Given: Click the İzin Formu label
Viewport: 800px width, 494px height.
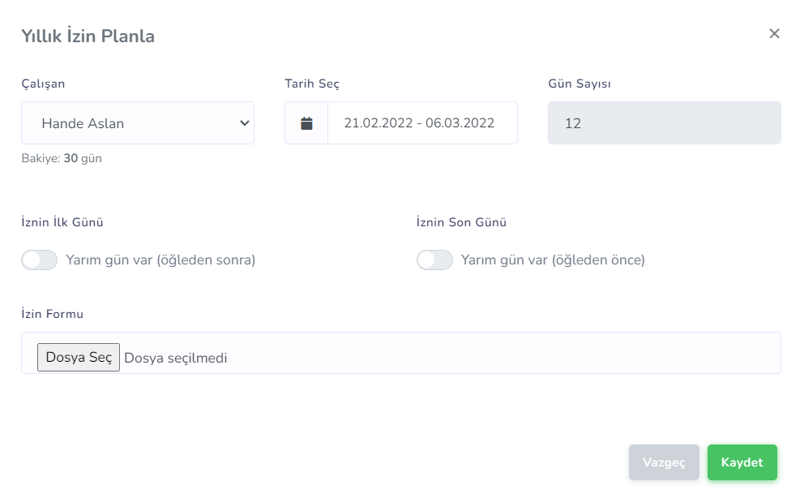Looking at the screenshot, I should pyautogui.click(x=52, y=314).
